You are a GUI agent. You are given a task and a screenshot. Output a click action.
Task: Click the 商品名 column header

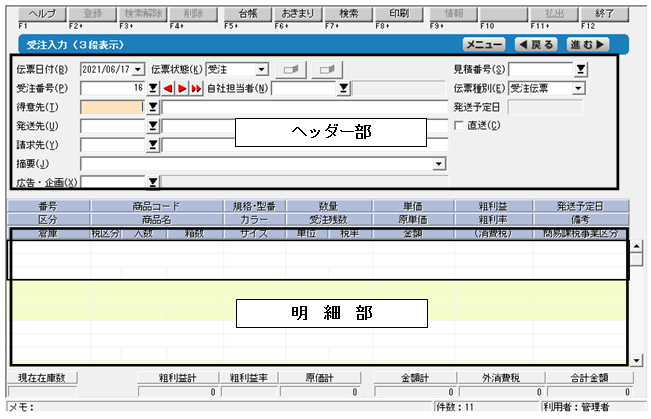tap(157, 219)
